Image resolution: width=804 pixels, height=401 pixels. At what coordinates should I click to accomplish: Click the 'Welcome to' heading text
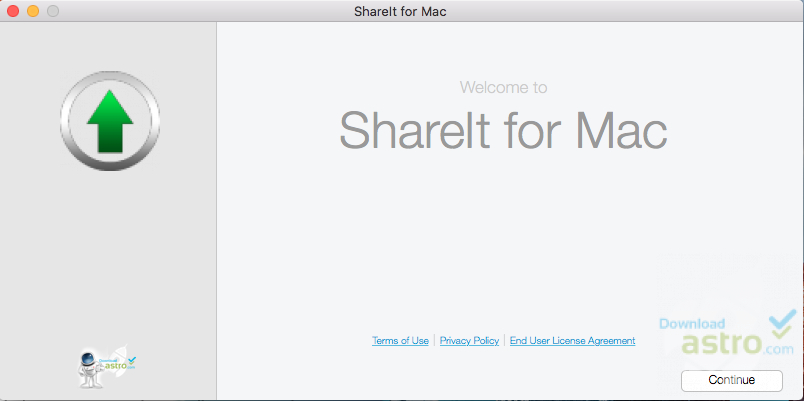504,87
